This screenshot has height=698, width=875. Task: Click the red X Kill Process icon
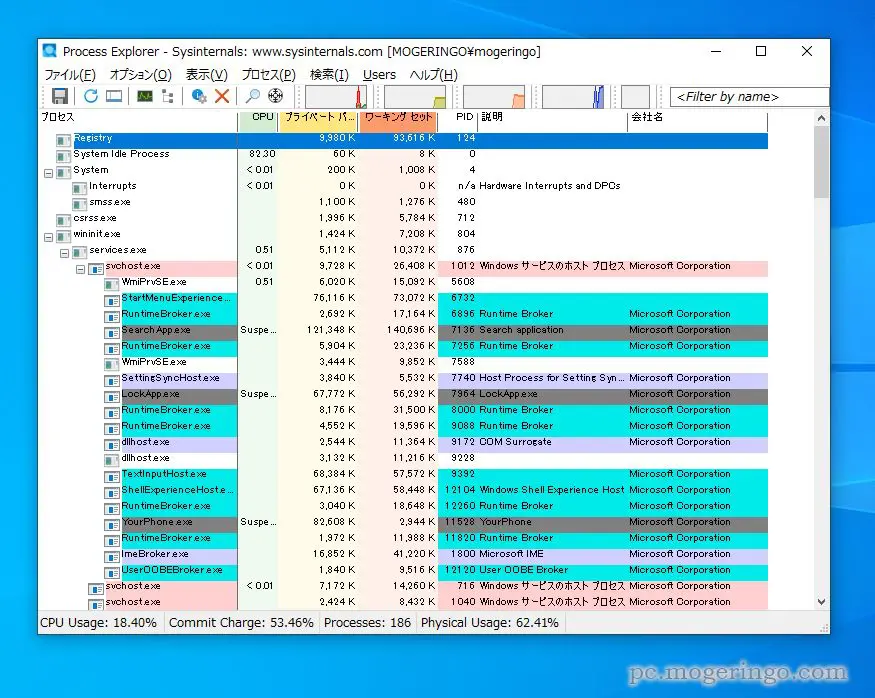click(222, 96)
